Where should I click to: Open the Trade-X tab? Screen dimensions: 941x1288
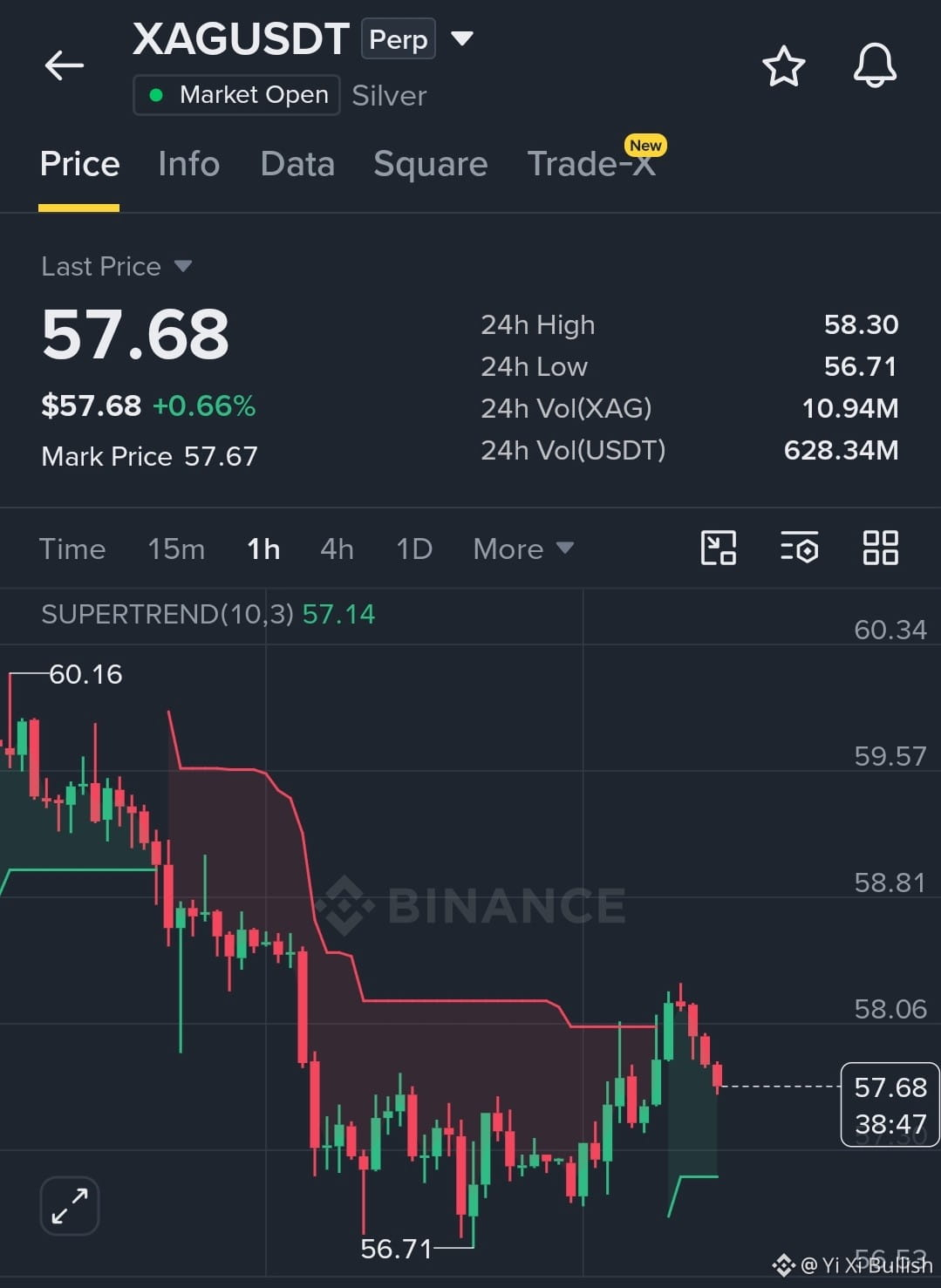click(591, 164)
